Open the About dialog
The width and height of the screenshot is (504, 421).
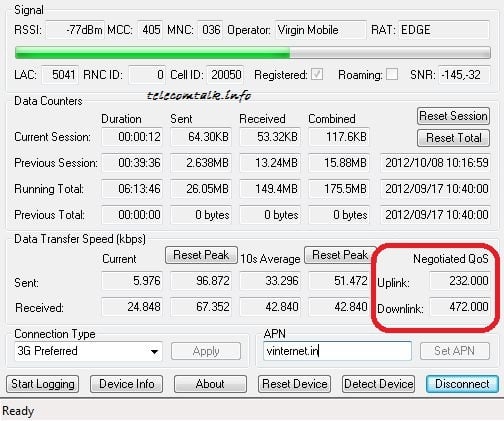210,384
